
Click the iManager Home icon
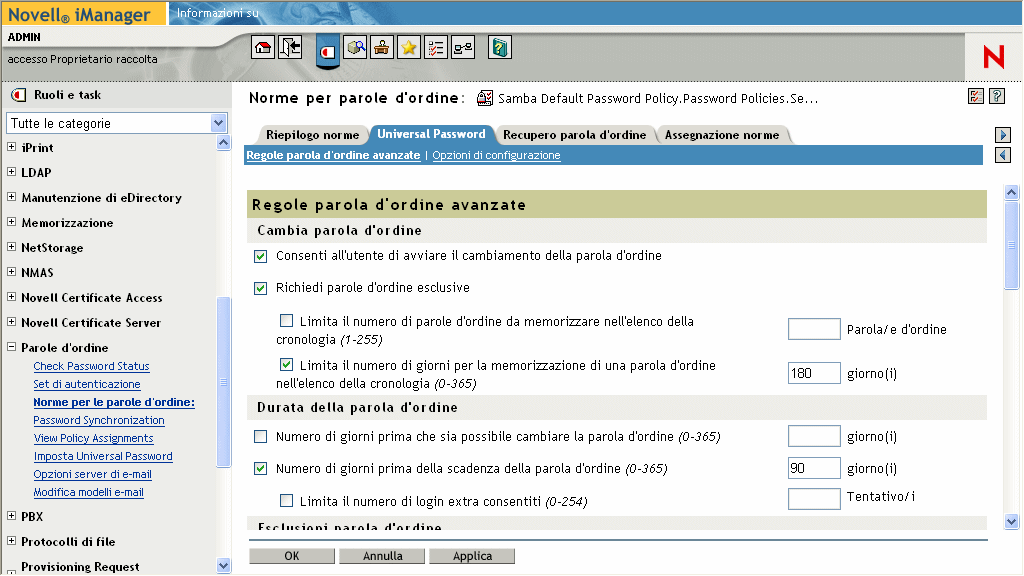(261, 47)
